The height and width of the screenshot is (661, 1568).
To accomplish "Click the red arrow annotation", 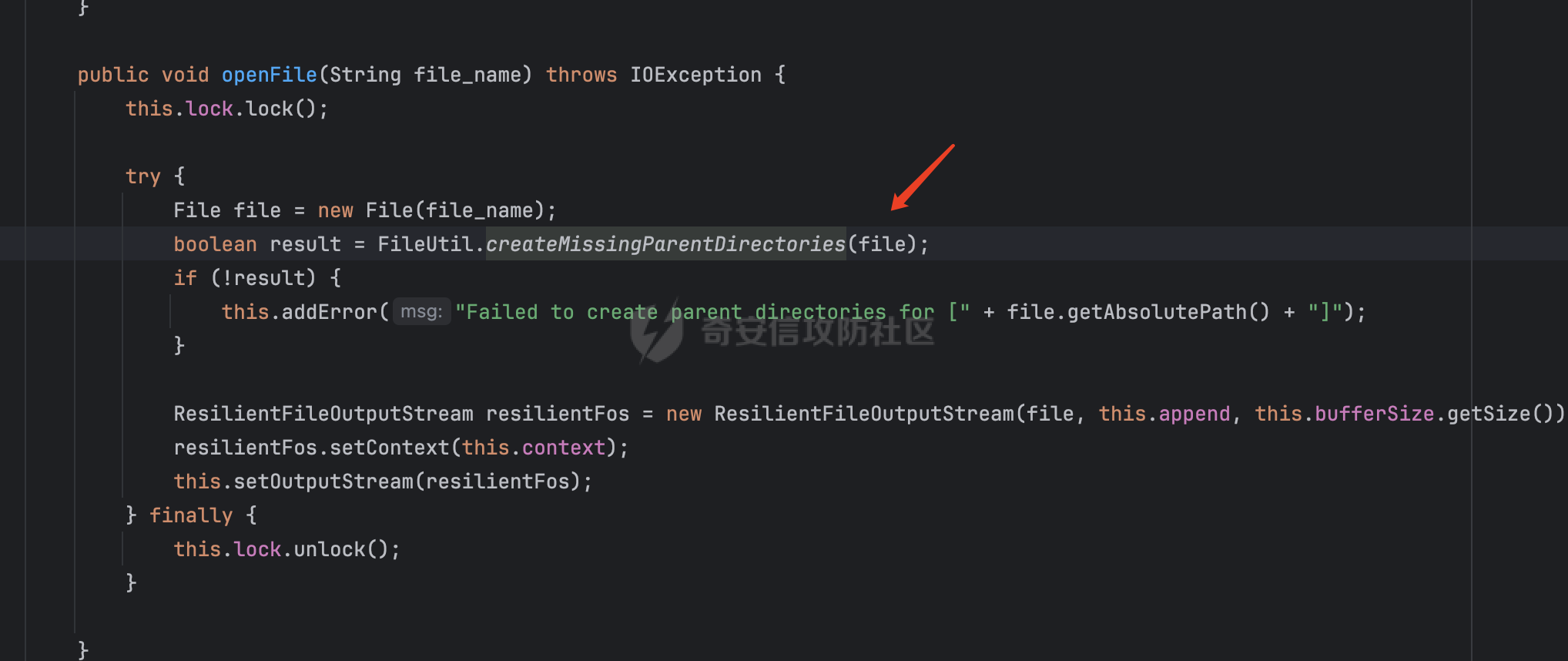I will (x=923, y=177).
